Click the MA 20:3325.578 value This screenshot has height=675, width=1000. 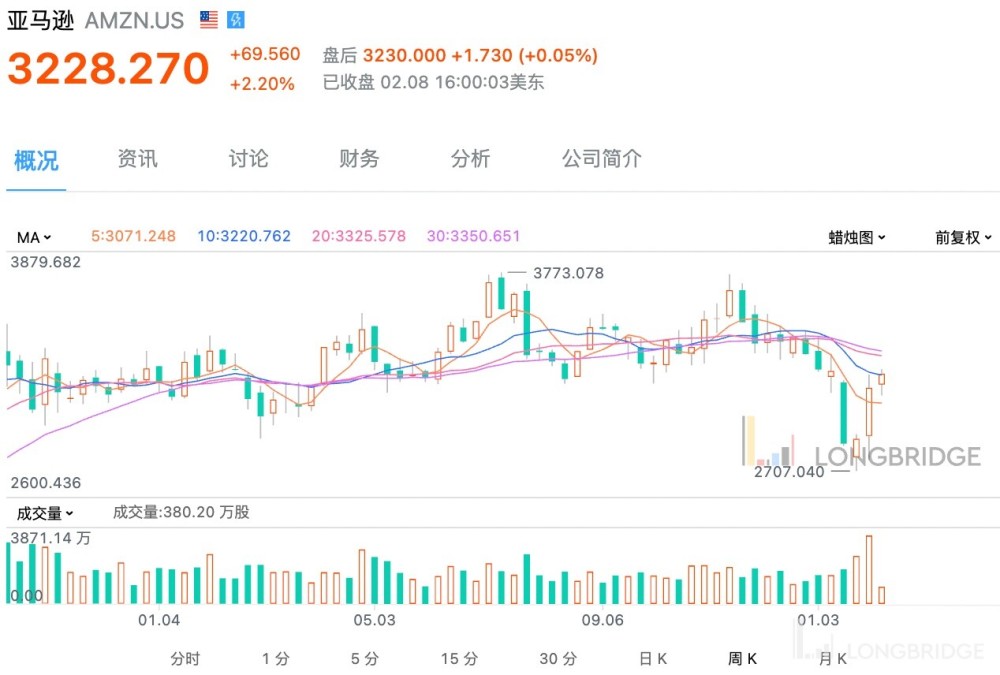coord(358,236)
